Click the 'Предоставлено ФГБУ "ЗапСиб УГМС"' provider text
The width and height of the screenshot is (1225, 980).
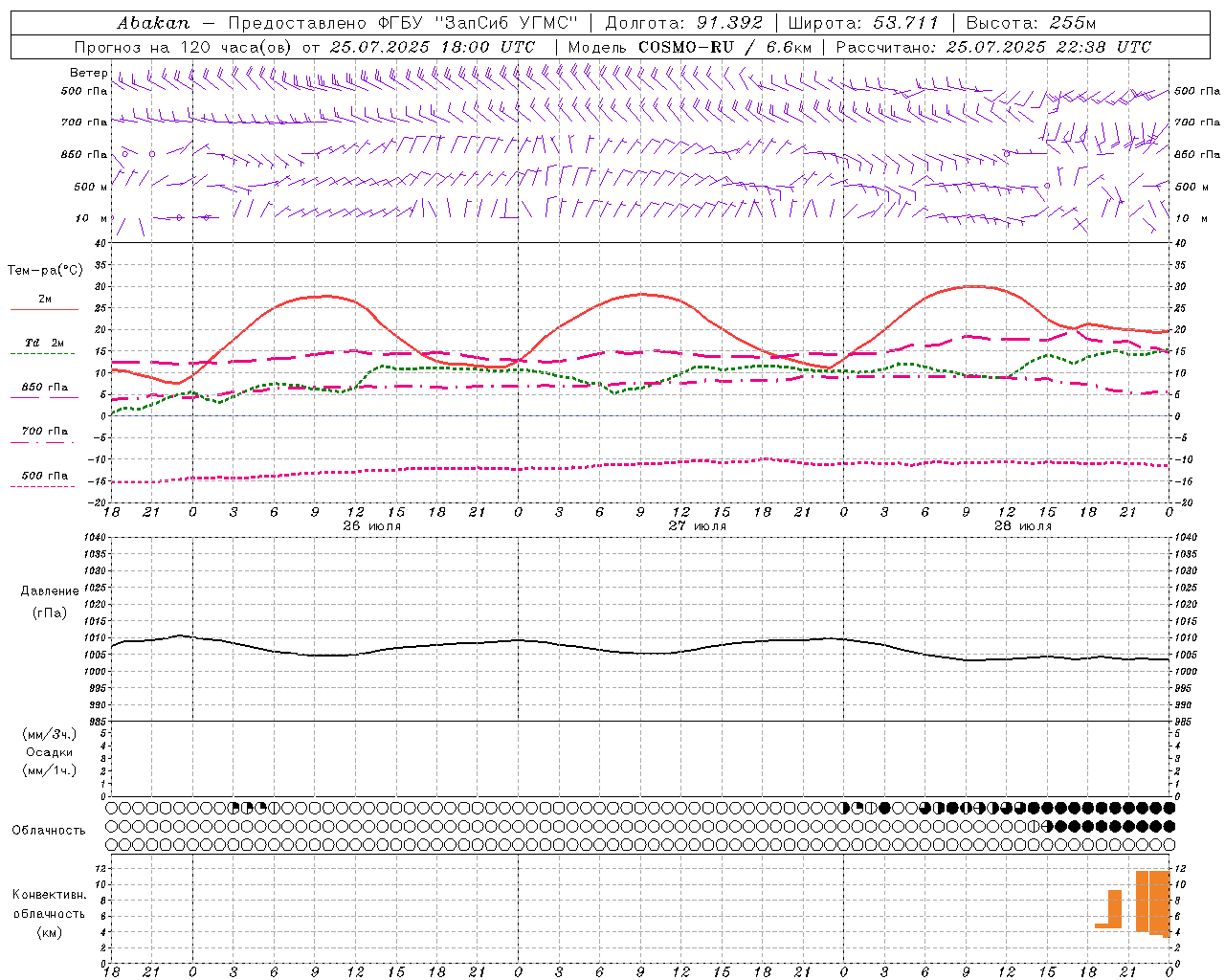[403, 22]
